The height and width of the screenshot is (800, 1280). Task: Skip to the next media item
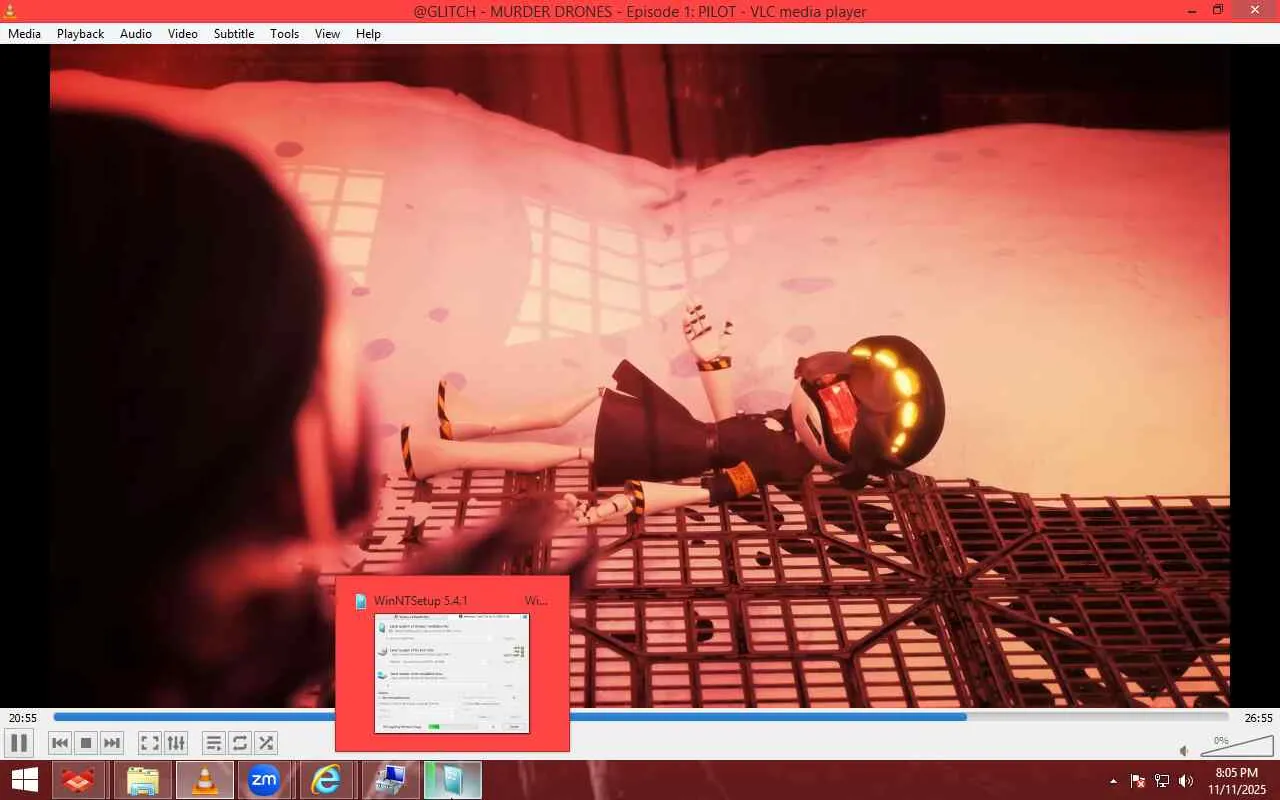(x=112, y=743)
